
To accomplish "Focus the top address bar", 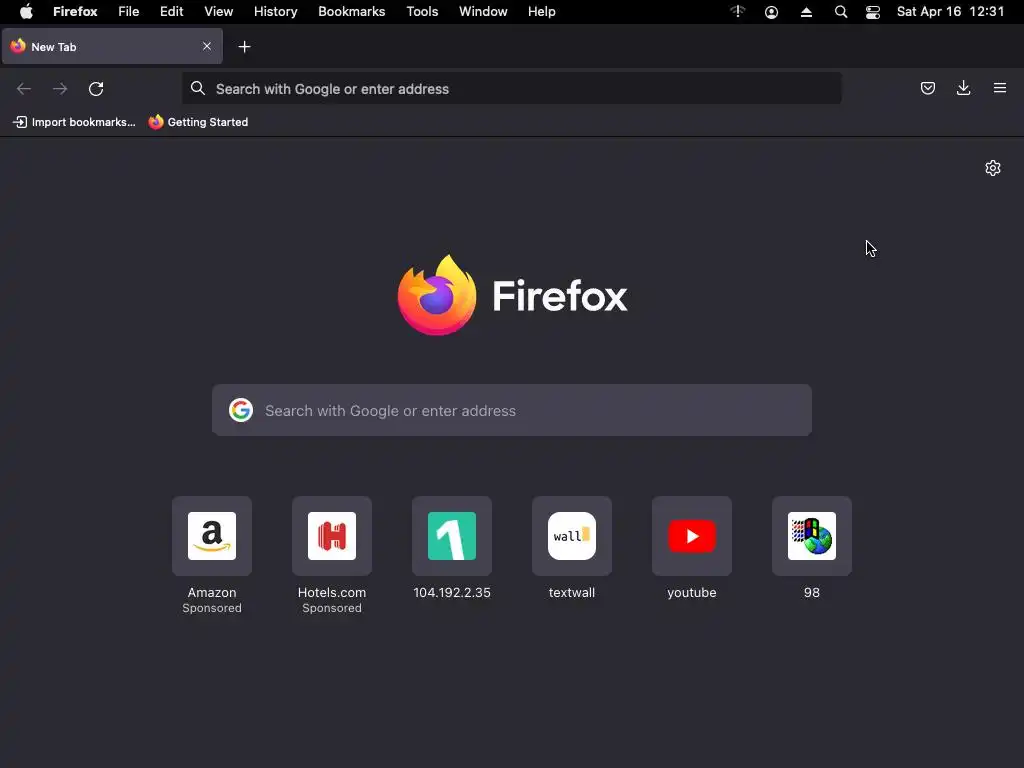I will (x=511, y=88).
